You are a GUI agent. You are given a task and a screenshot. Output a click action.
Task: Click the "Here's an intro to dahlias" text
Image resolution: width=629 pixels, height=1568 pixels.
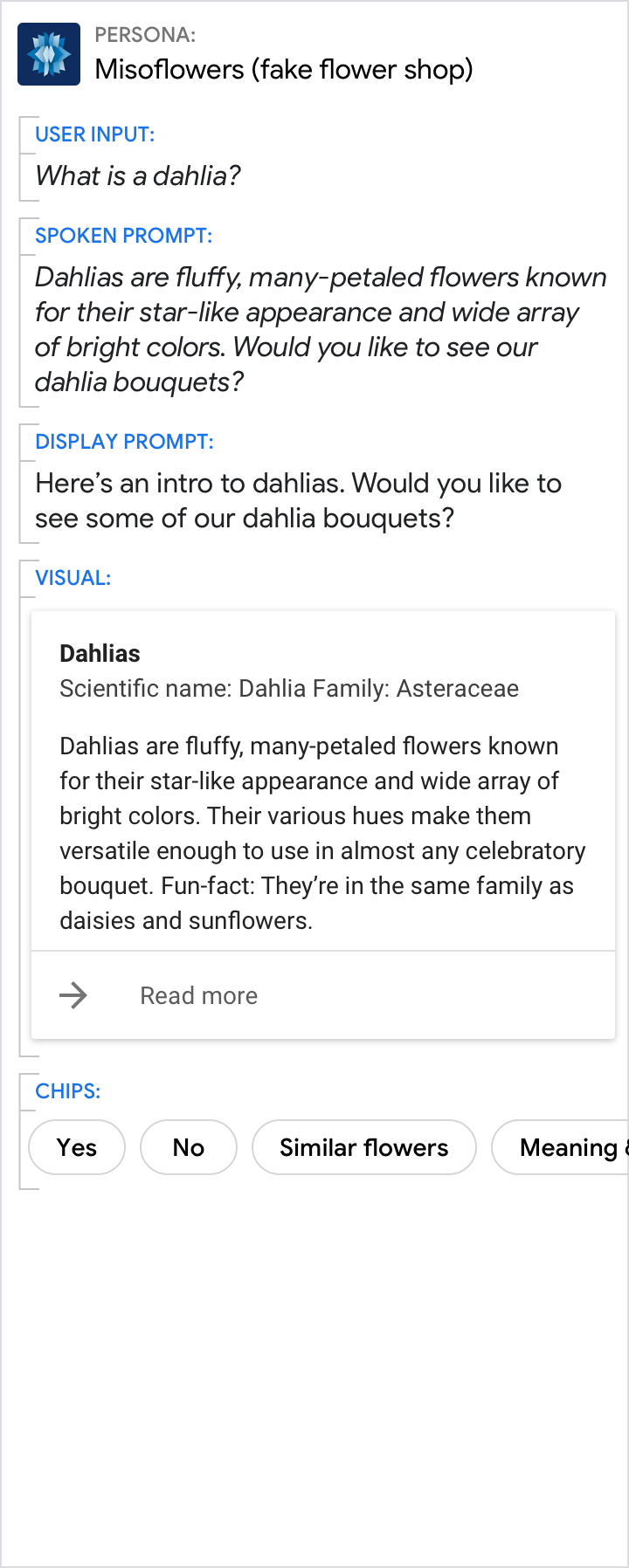(298, 500)
